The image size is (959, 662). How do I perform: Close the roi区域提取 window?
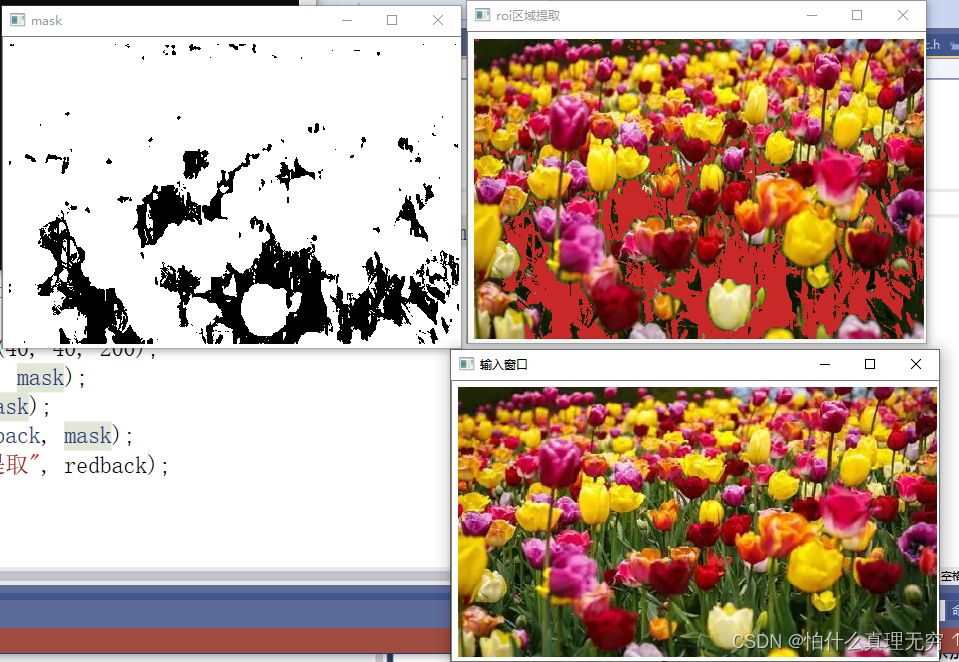point(903,15)
